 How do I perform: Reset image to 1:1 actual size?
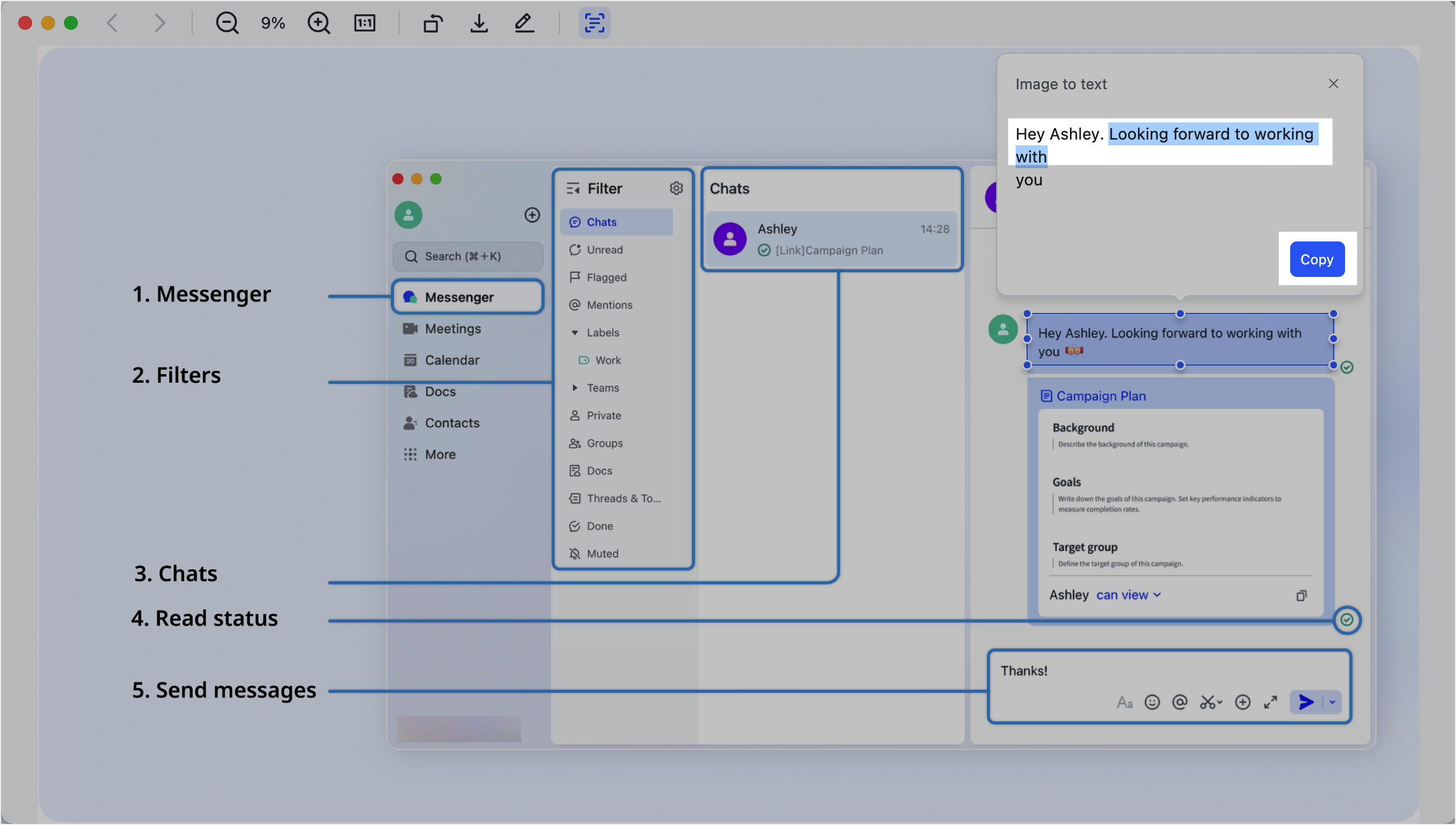[x=364, y=23]
